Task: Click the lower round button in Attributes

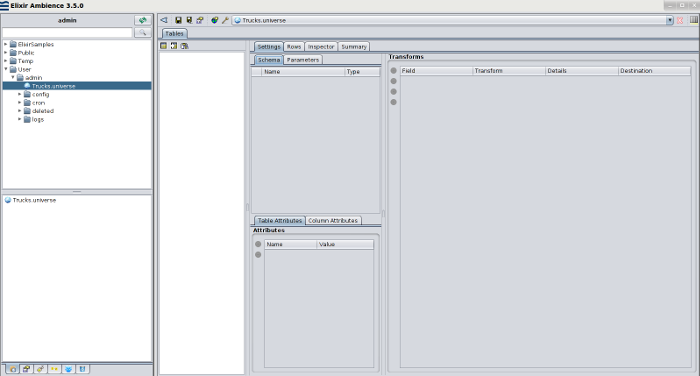Action: (x=258, y=255)
